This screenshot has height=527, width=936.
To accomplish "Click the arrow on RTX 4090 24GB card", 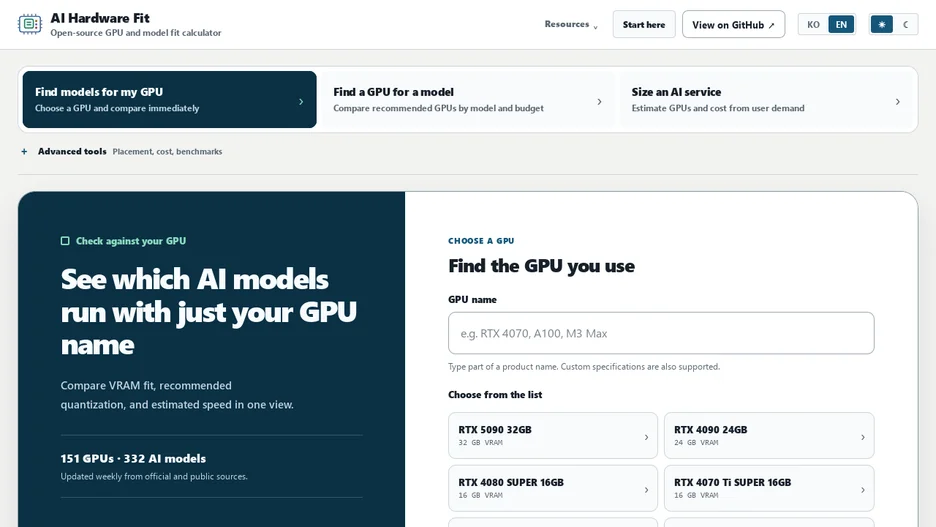I will coord(863,437).
